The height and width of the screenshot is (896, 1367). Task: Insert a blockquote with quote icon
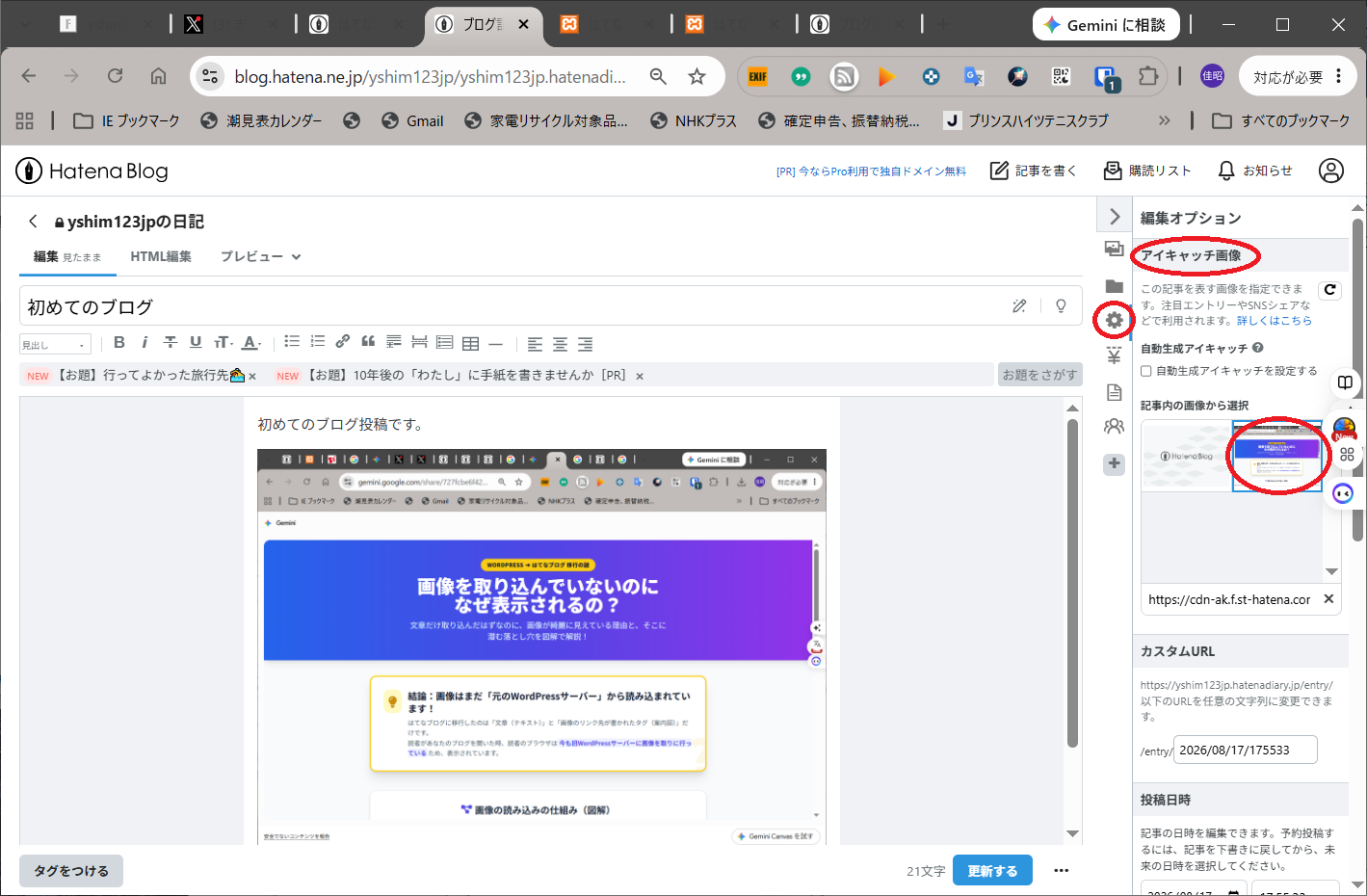[x=368, y=342]
